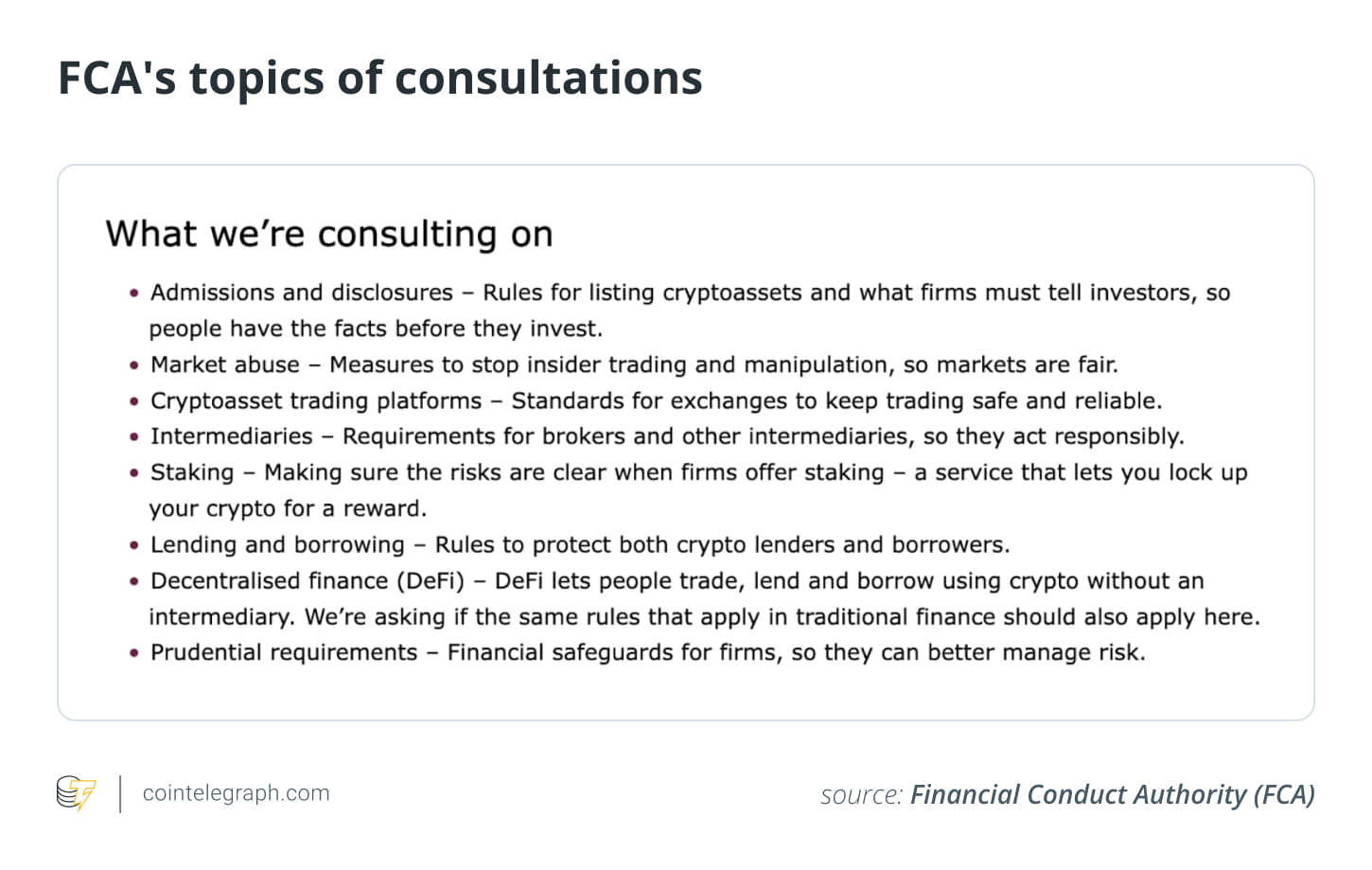This screenshot has width=1372, height=870.
Task: Select the "What we're consulting on" heading
Action: pyautogui.click(x=328, y=234)
